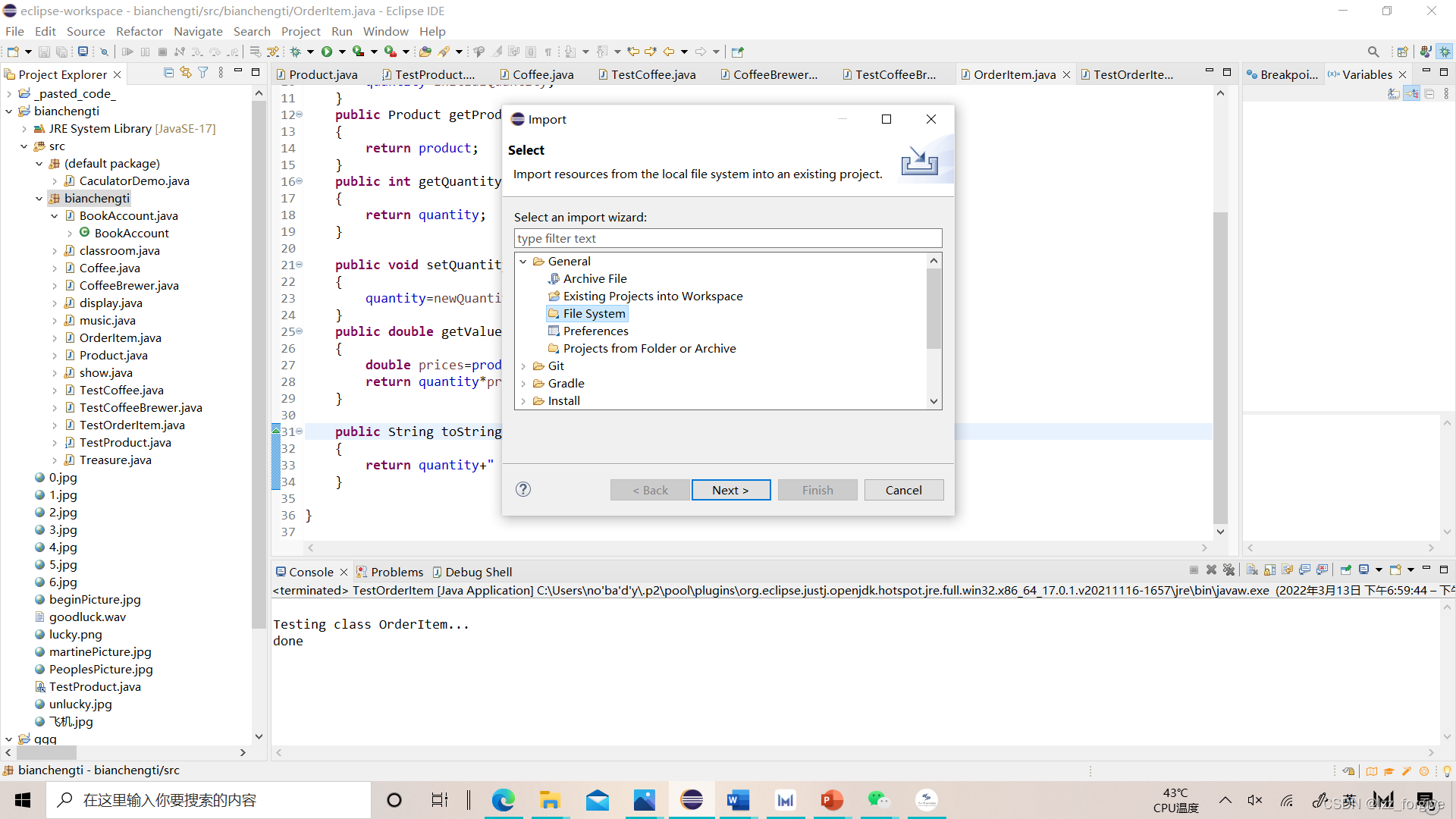Toggle Word Wrap in Console toolbar
The height and width of the screenshot is (819, 1456).
[1287, 570]
